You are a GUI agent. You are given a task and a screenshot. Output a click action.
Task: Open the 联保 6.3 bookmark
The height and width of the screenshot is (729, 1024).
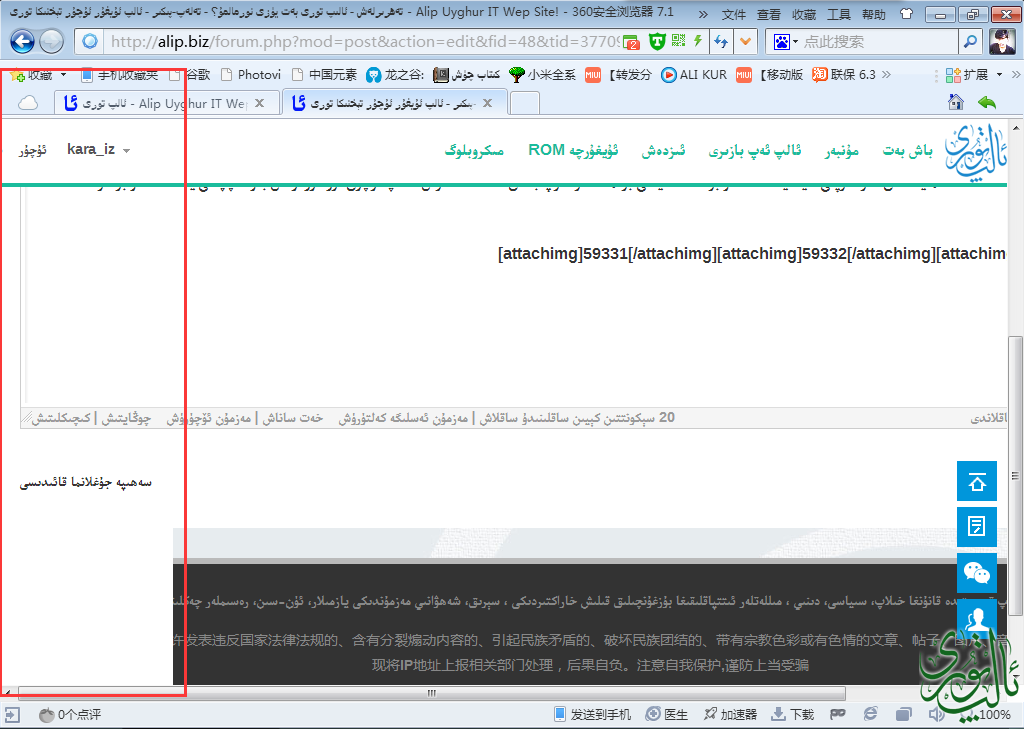(844, 75)
